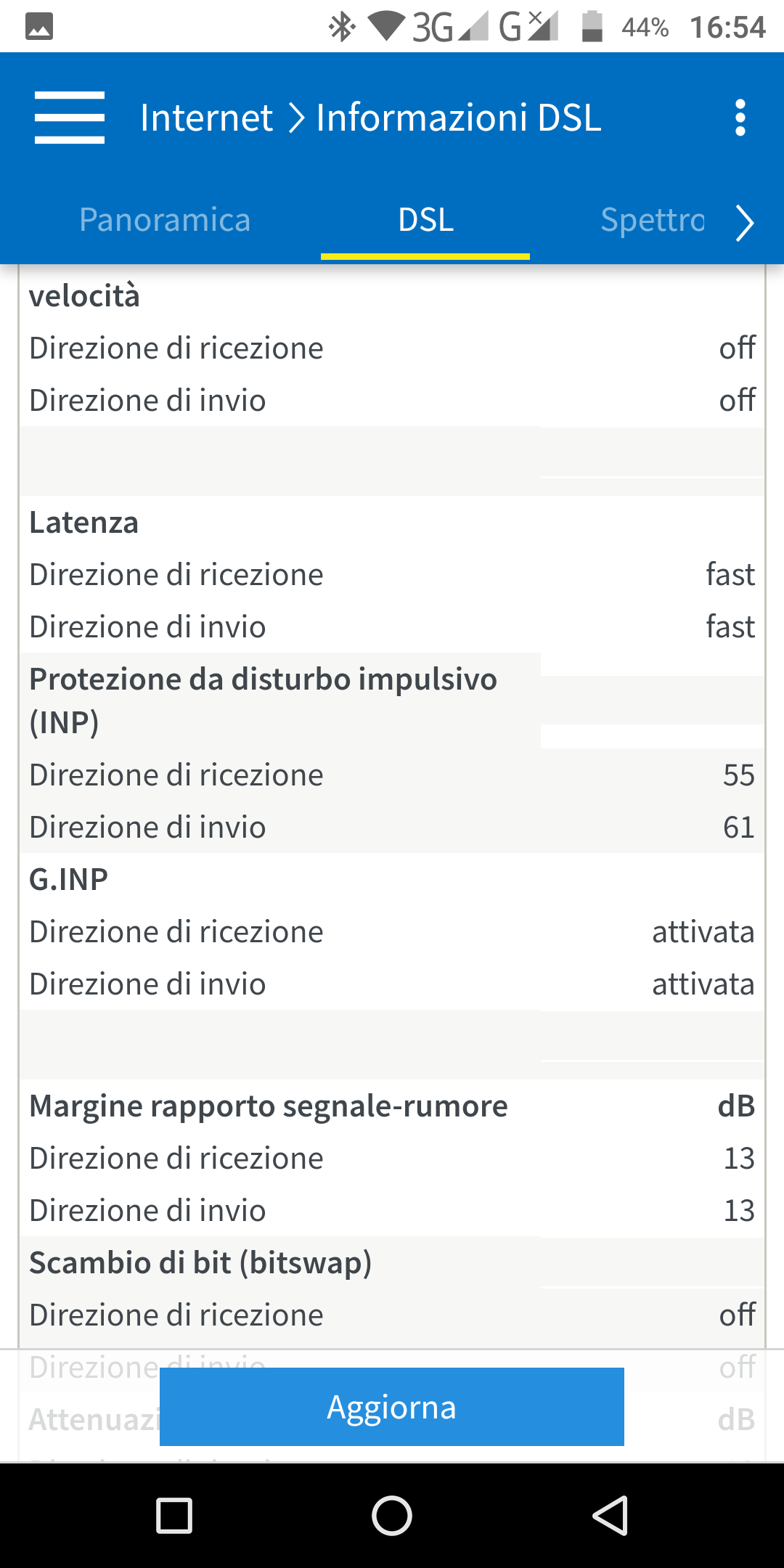The image size is (784, 1568).
Task: Tap the Bluetooth status bar icon
Action: [341, 28]
